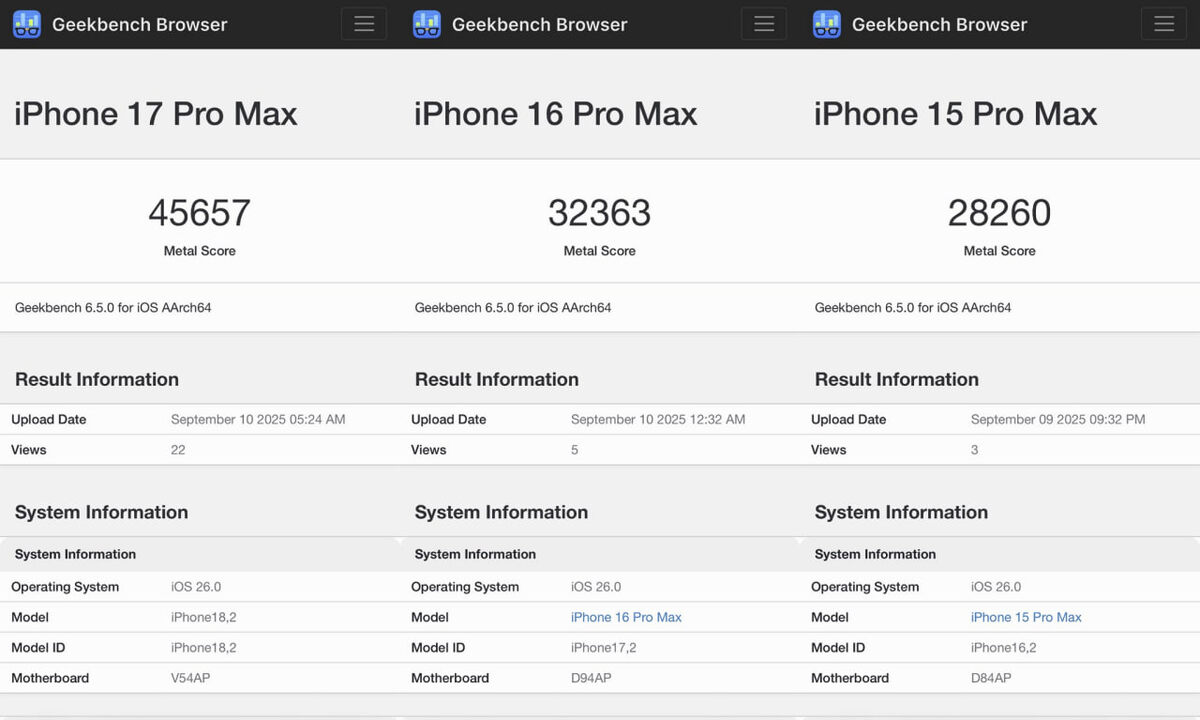1200x720 pixels.
Task: Click Result Information heading in iPhone 17 panel
Action: tap(97, 379)
